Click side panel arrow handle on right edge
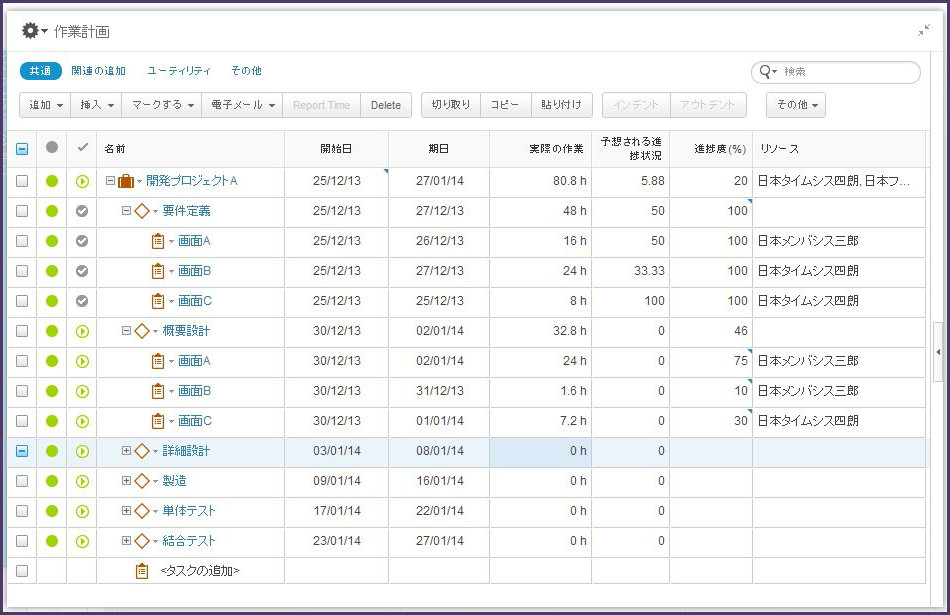Viewport: 950px width, 615px height. pyautogui.click(x=938, y=352)
